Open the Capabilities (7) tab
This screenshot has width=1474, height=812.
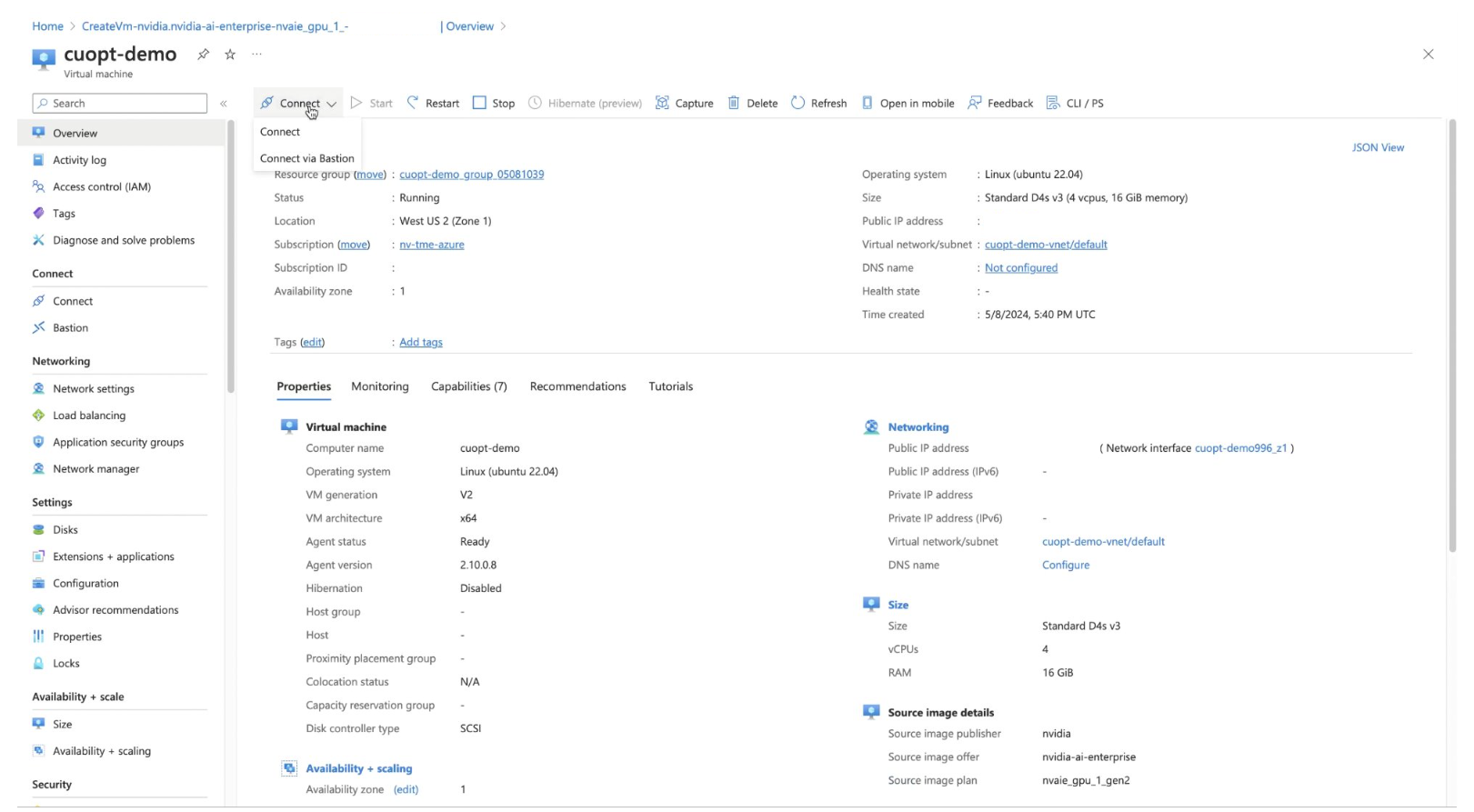(468, 386)
